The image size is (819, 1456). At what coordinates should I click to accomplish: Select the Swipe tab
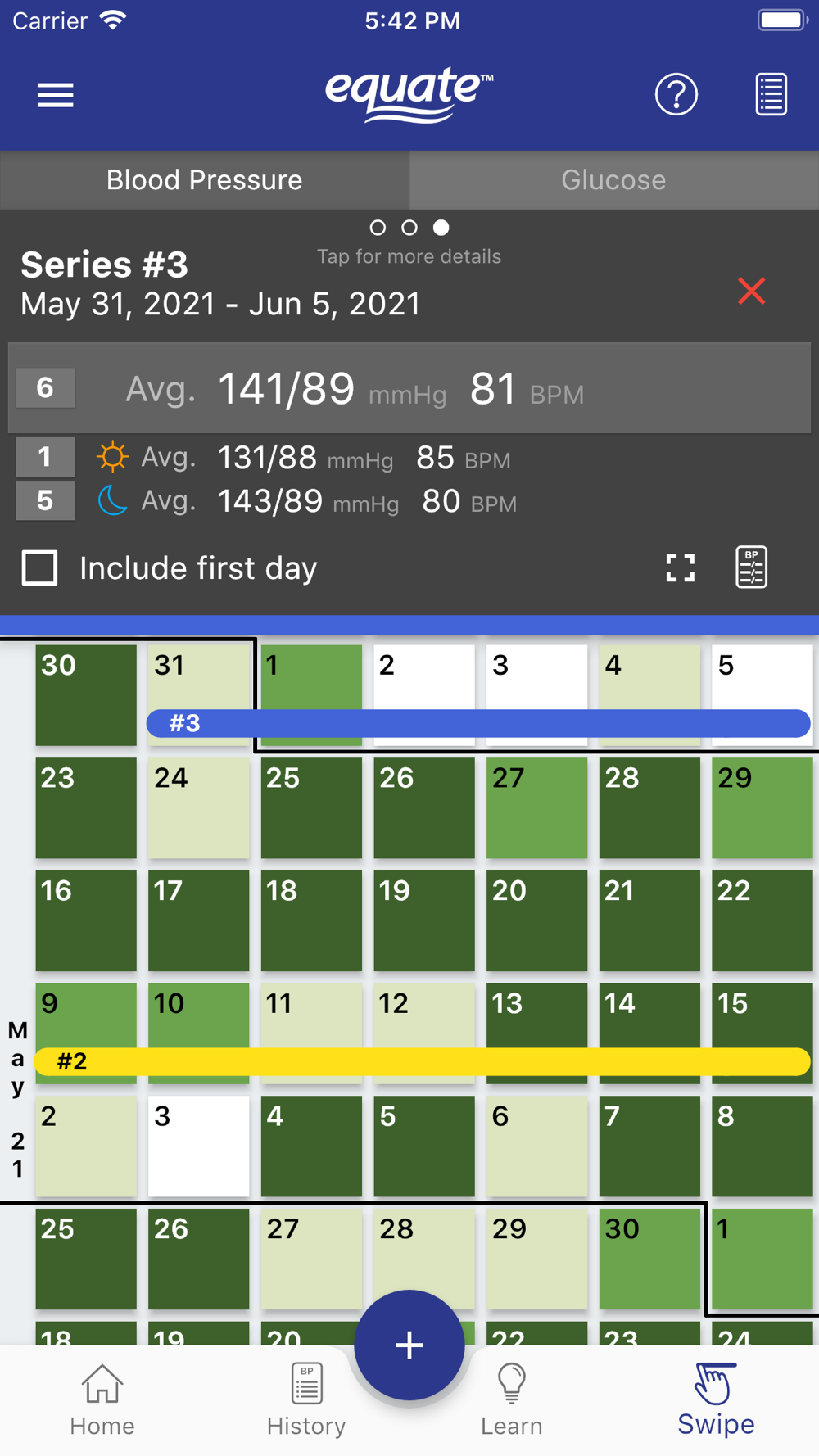click(x=716, y=1400)
